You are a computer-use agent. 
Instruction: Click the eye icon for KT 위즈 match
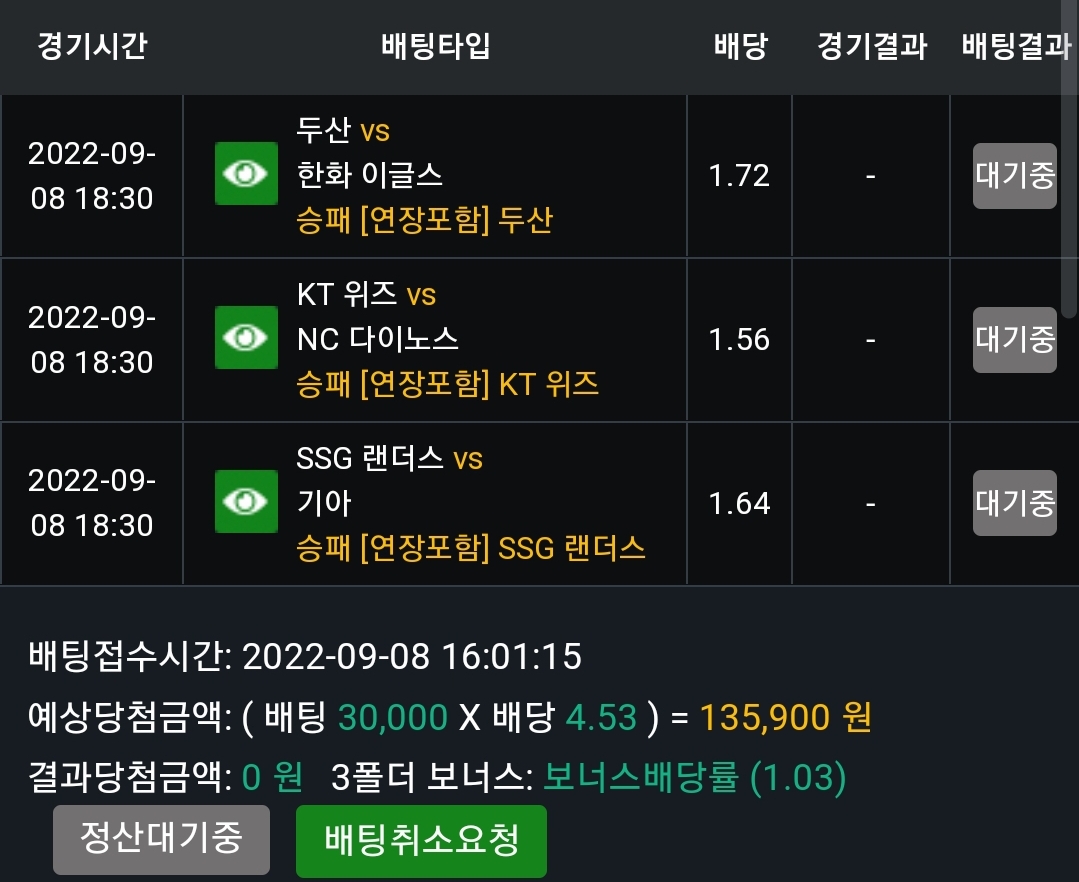point(246,337)
